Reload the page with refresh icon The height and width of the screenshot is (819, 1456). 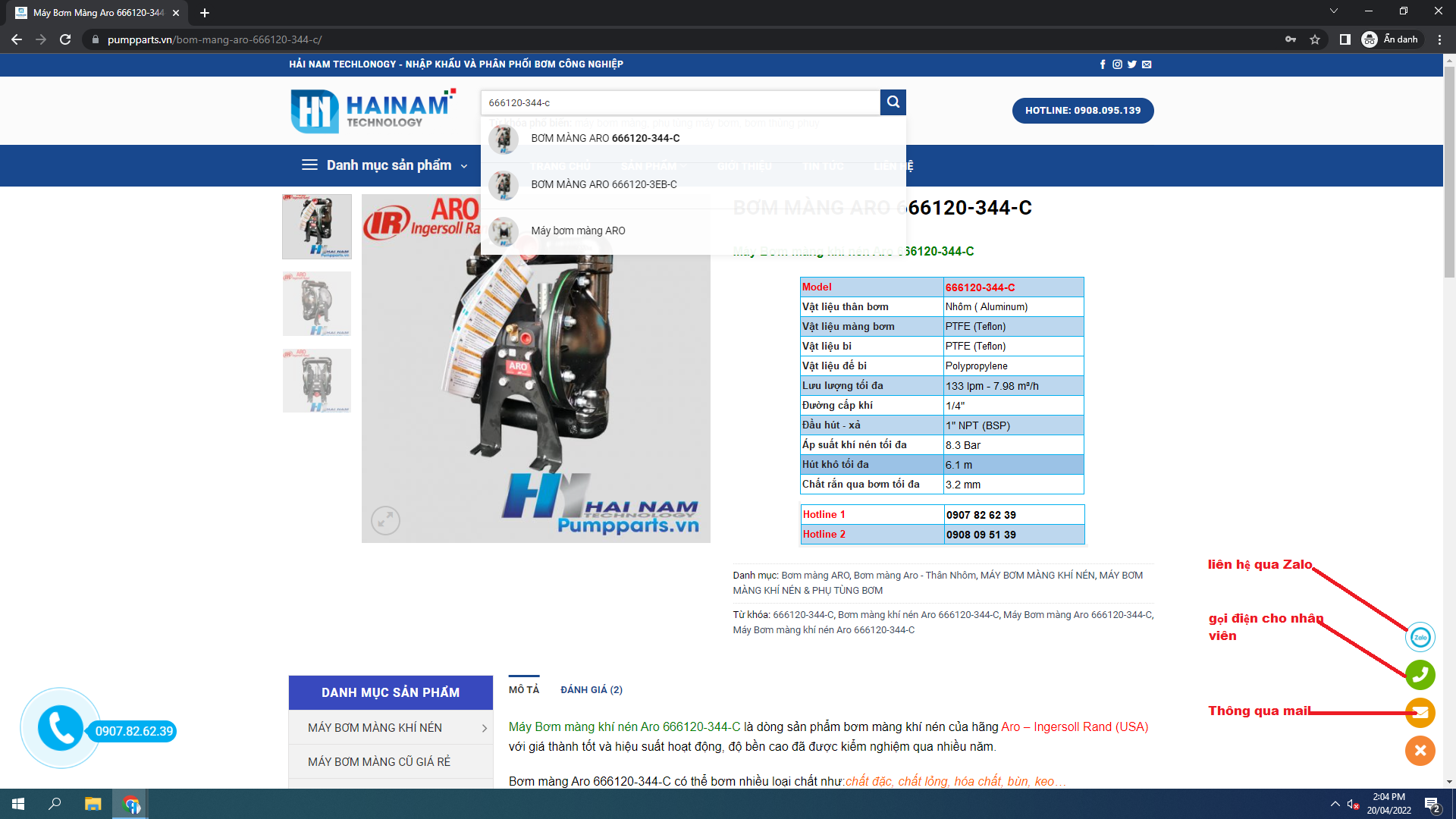[65, 39]
